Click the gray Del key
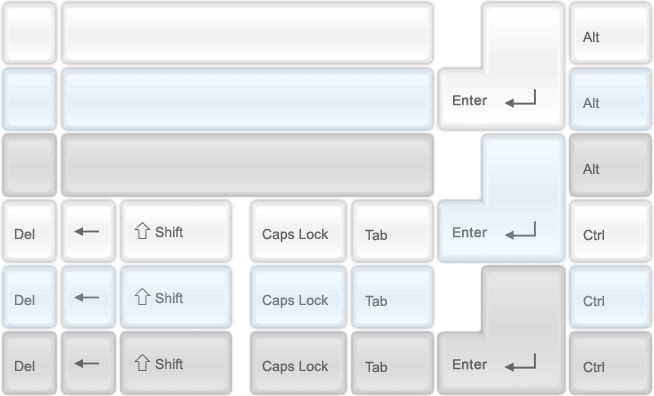The height and width of the screenshot is (396, 654). [x=29, y=363]
